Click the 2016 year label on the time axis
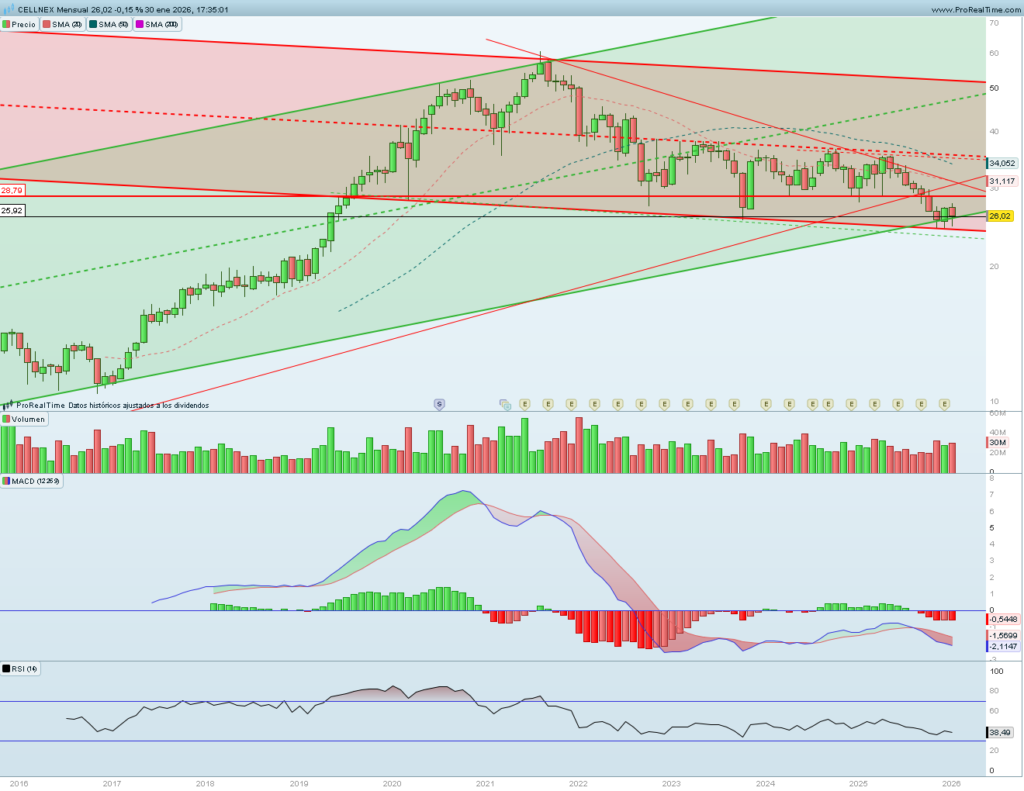Viewport: 1024px width, 791px height. (x=19, y=783)
